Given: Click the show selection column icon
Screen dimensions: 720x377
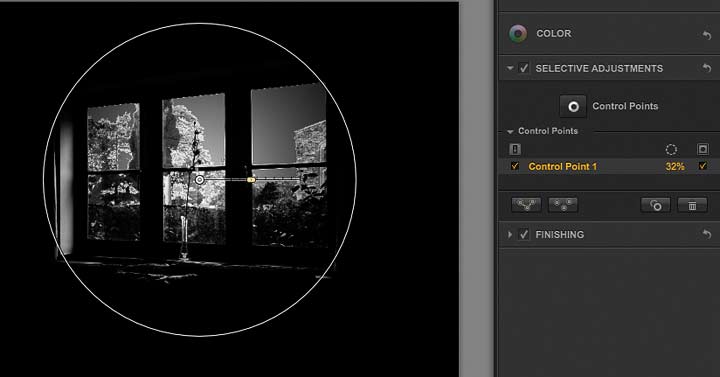Looking at the screenshot, I should pos(703,149).
